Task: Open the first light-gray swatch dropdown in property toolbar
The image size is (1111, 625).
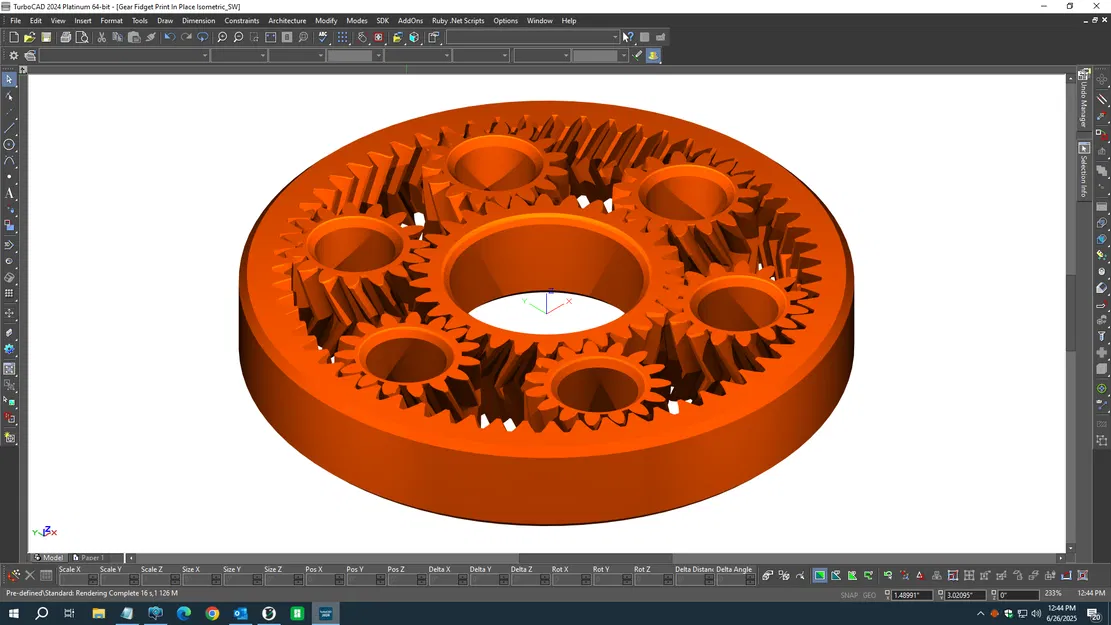Action: (x=355, y=55)
